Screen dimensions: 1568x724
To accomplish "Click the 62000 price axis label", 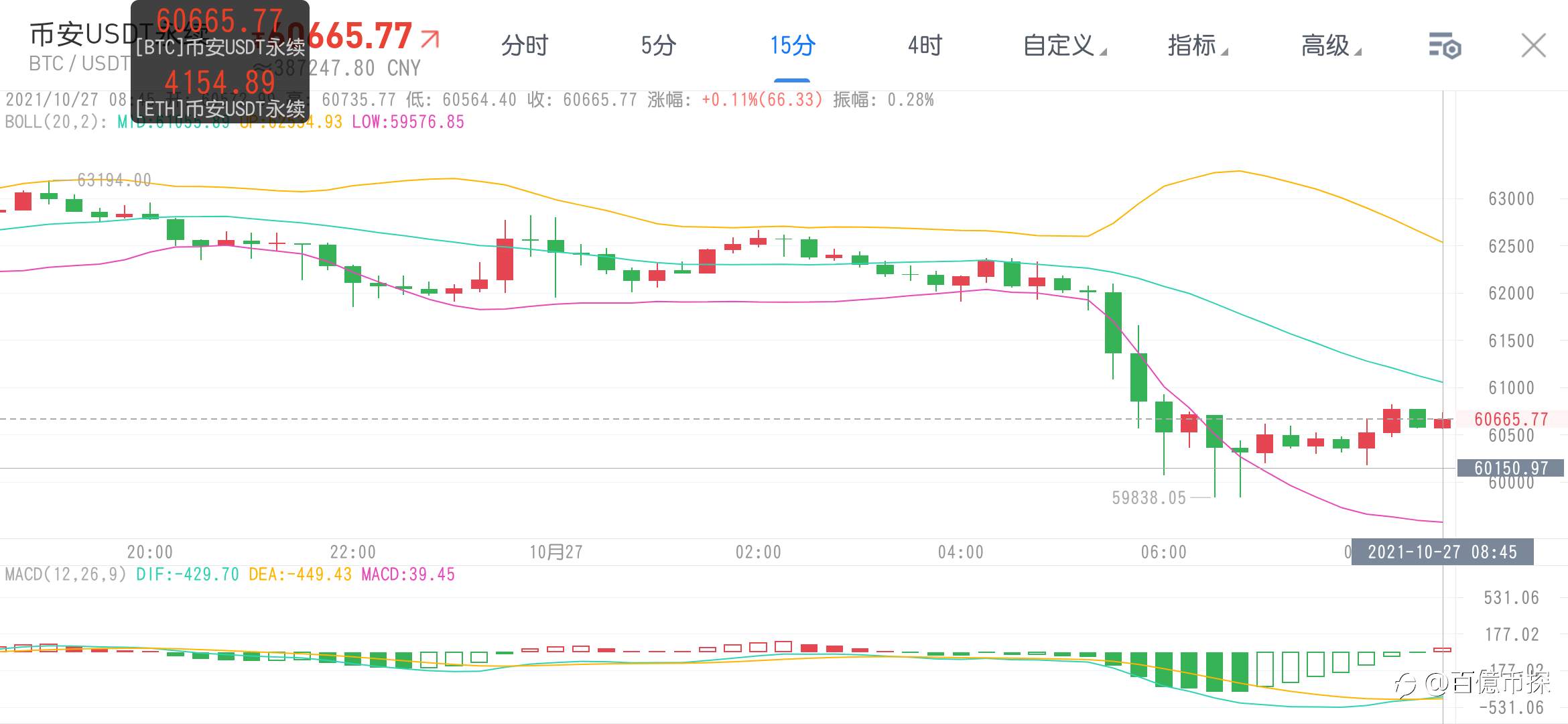I will [x=1511, y=294].
